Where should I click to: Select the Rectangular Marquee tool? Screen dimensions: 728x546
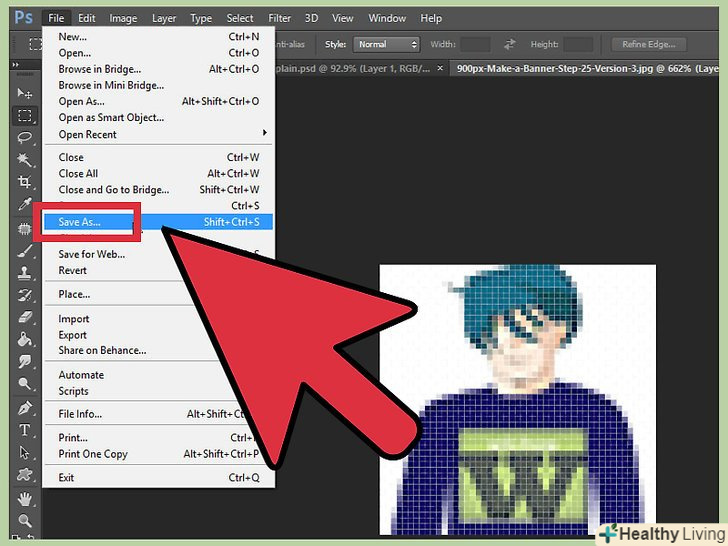(25, 115)
